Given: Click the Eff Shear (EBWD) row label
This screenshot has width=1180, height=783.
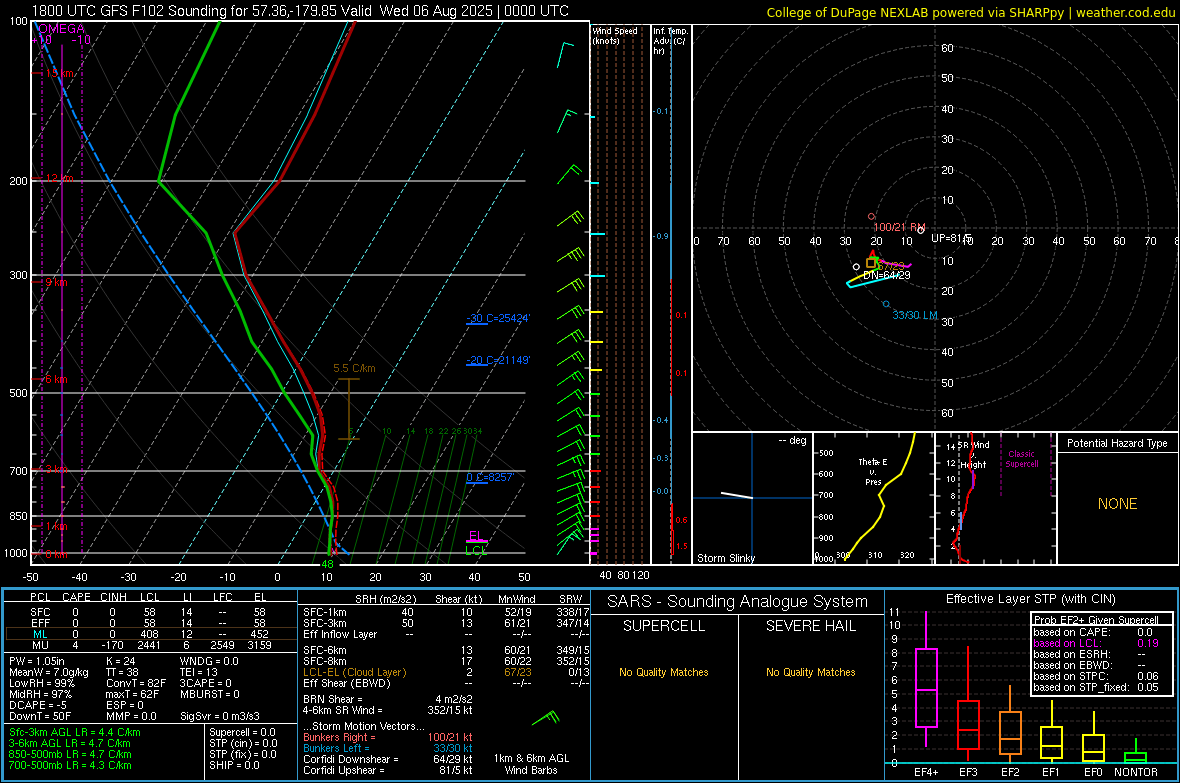Looking at the screenshot, I should [x=347, y=684].
